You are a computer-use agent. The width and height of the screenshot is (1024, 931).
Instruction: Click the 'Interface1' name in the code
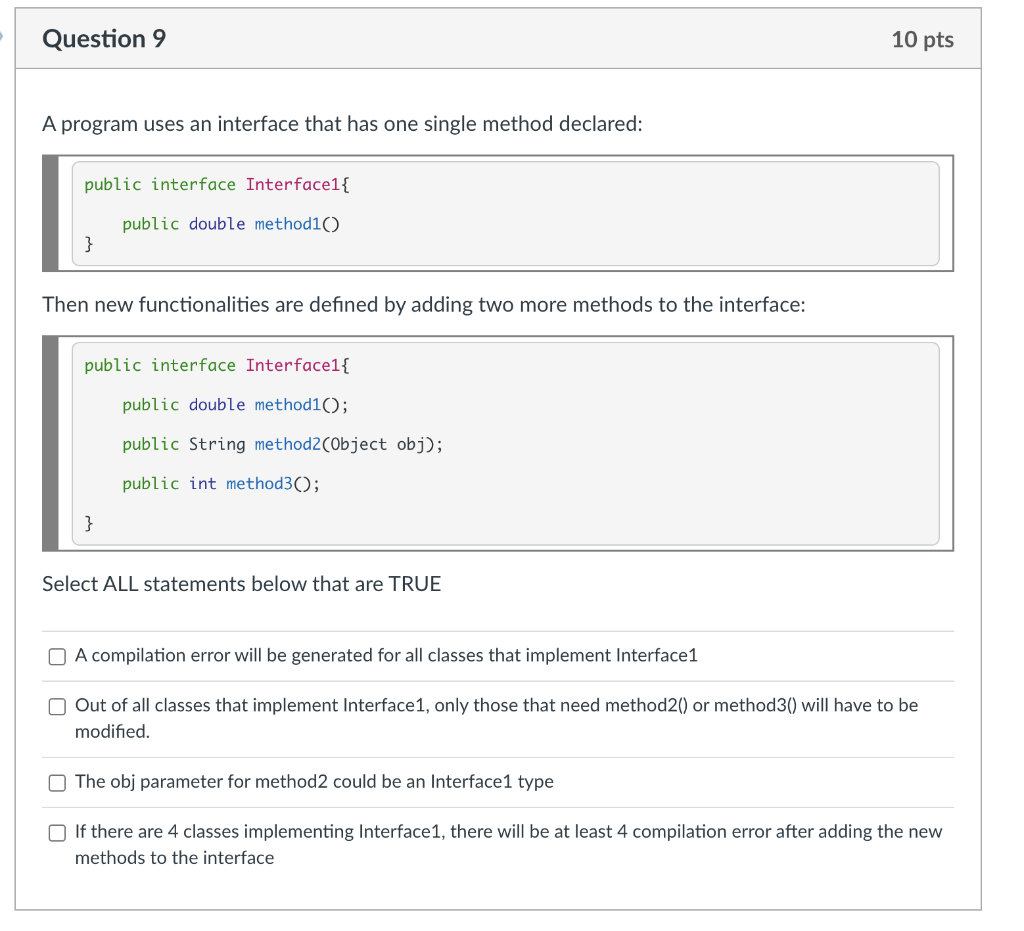pyautogui.click(x=294, y=184)
